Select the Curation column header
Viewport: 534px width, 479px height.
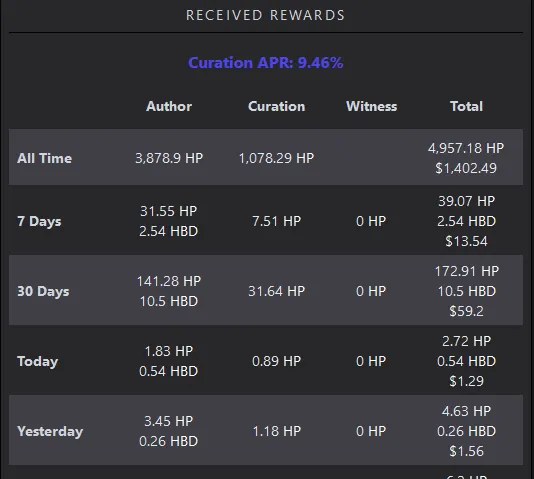pyautogui.click(x=277, y=106)
